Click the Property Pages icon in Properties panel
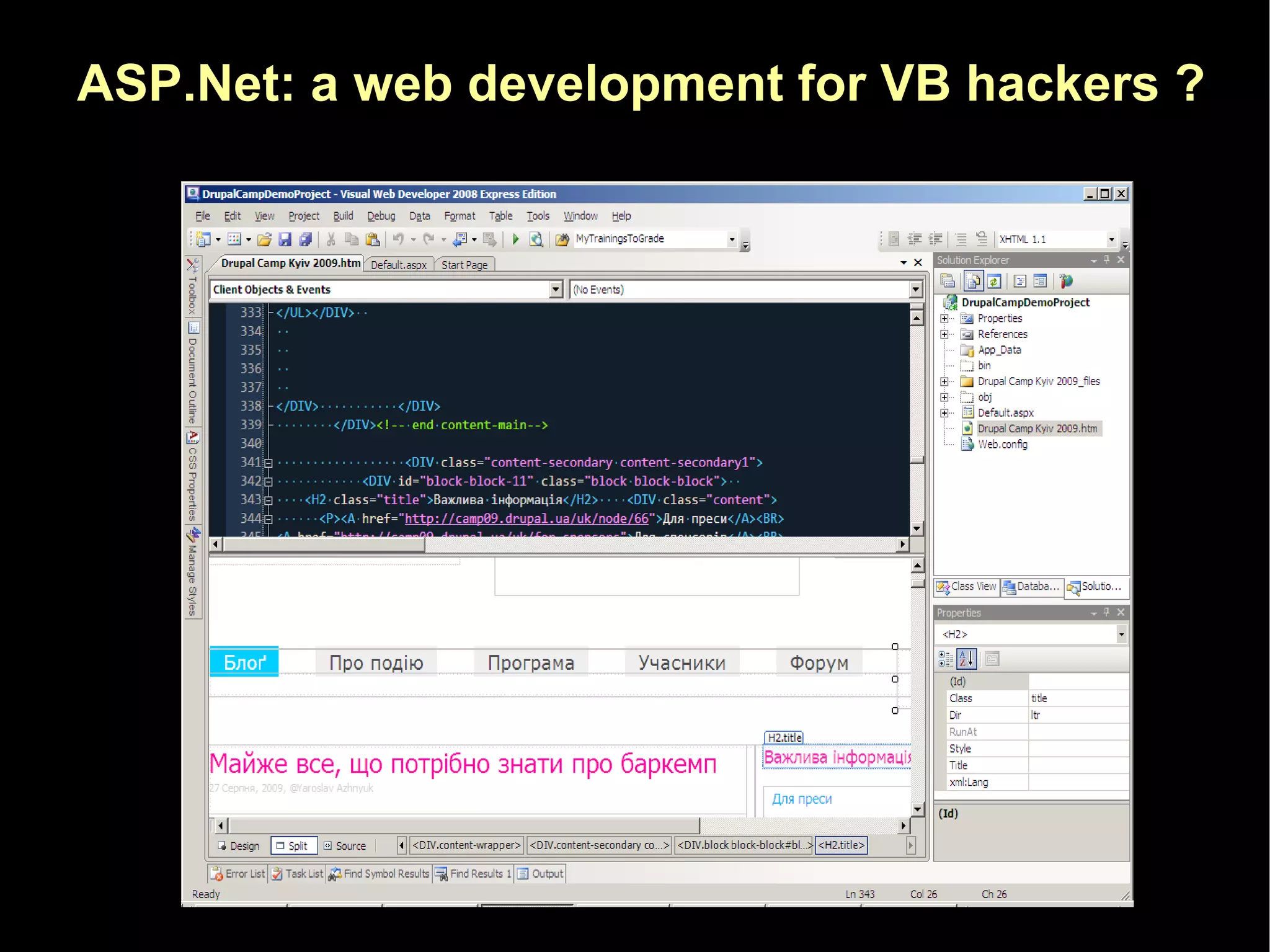Screen dimensions: 1270x952 point(992,659)
